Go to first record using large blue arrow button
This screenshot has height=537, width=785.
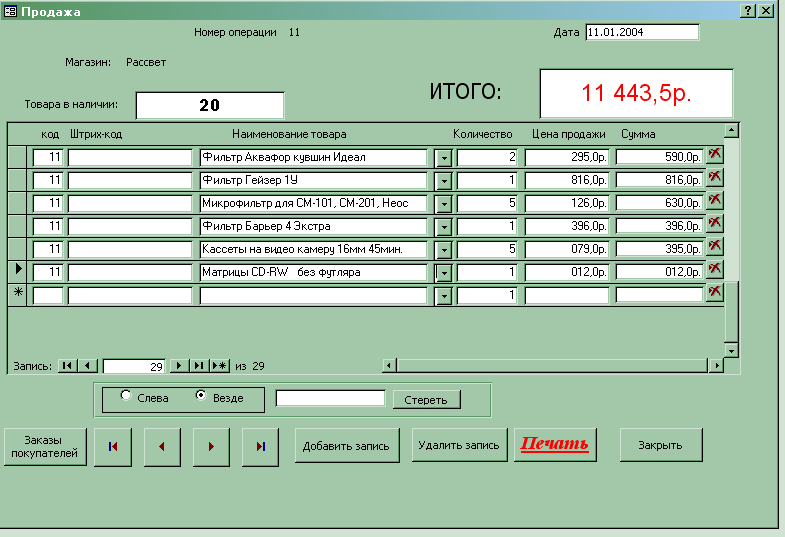(112, 447)
